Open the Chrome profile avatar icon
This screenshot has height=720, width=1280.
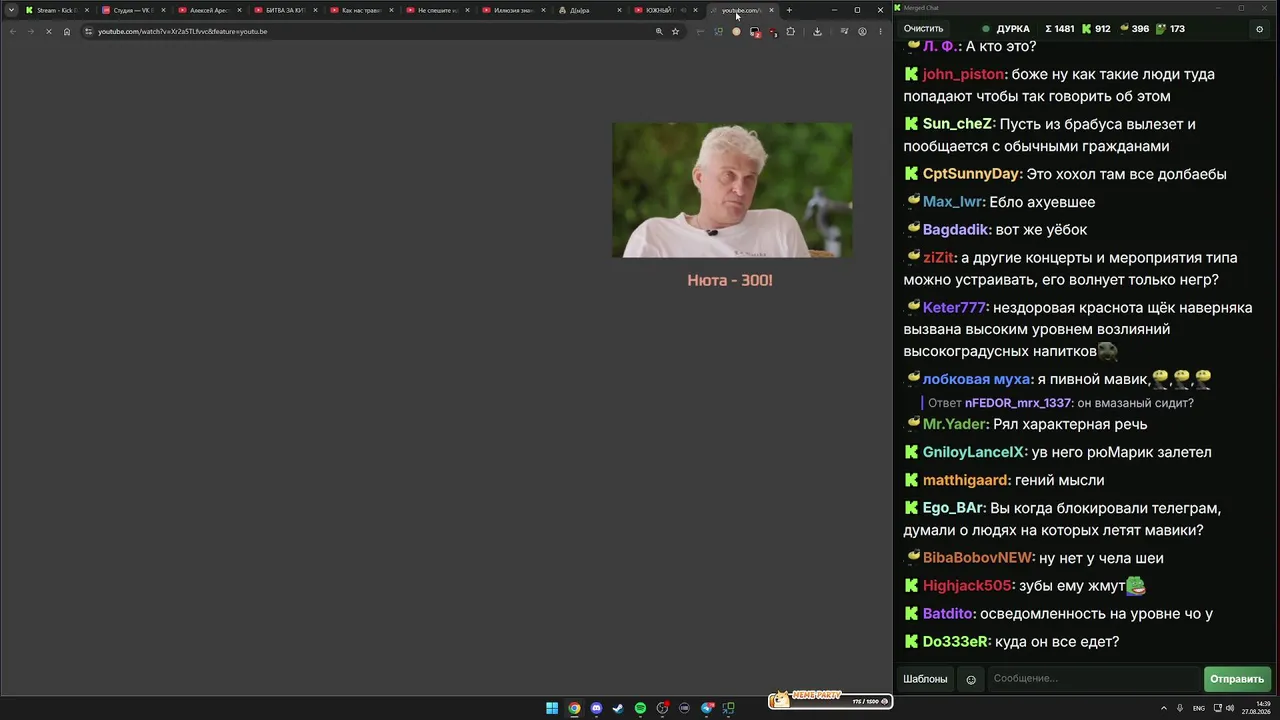[x=862, y=31]
